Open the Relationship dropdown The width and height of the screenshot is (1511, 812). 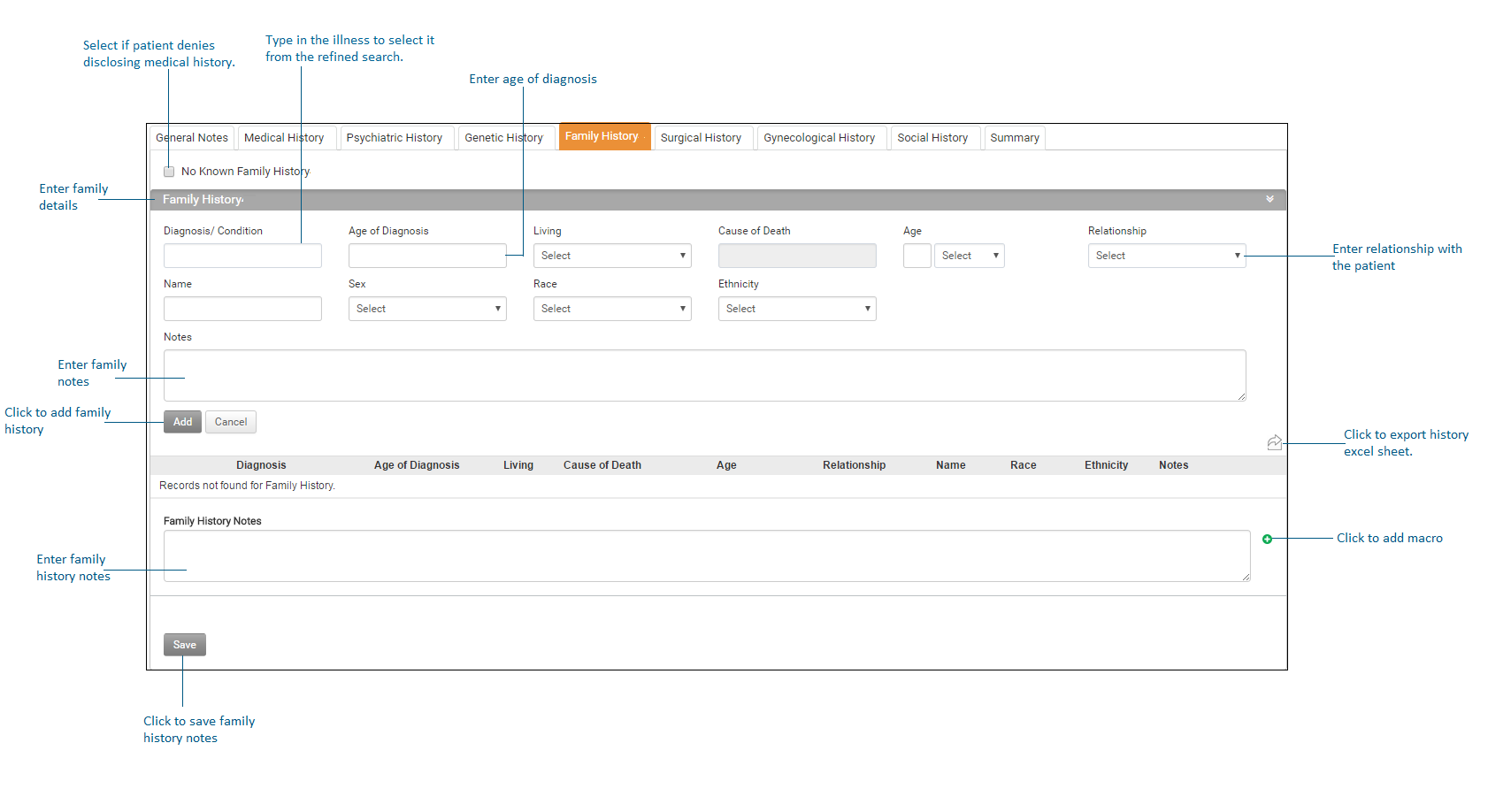click(1166, 256)
